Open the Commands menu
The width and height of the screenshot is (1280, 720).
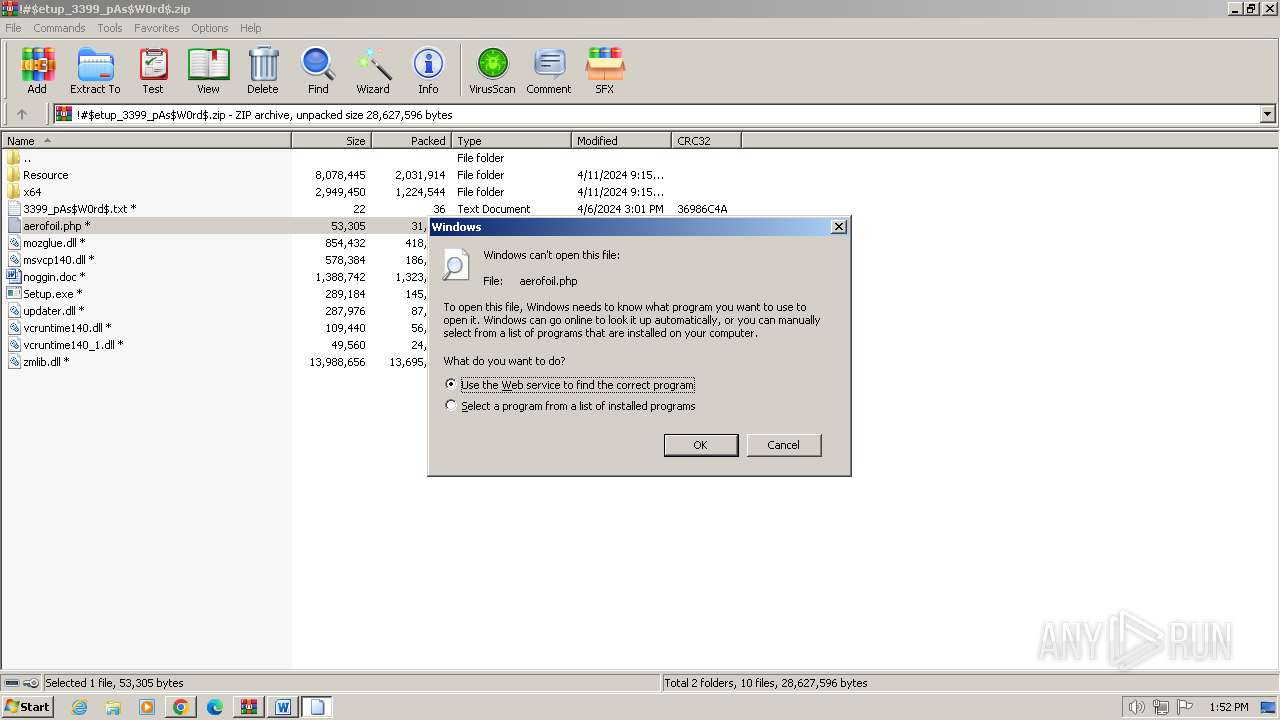(x=59, y=28)
